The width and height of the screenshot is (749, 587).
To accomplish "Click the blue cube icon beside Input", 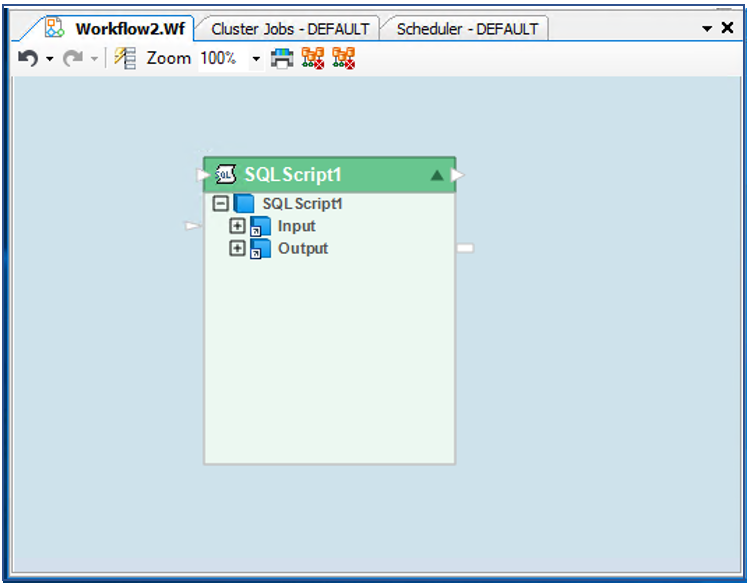I will 260,227.
